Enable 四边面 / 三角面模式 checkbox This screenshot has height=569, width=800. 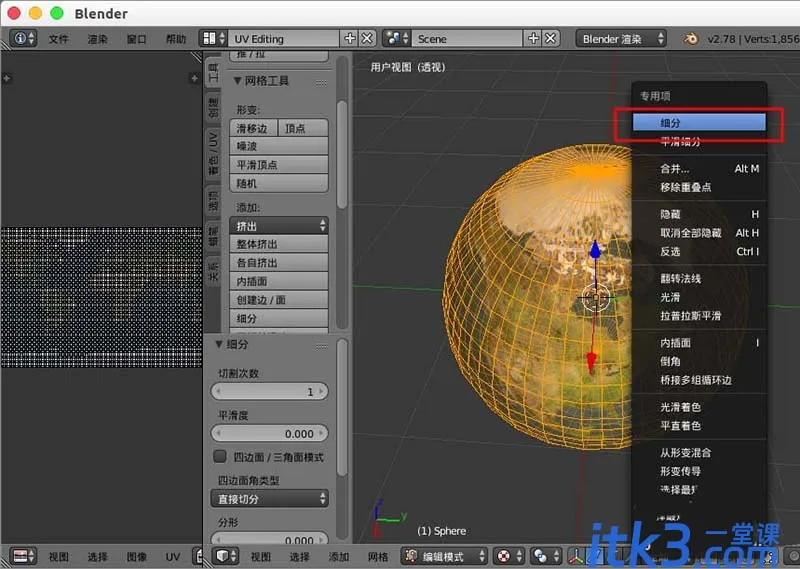coord(220,456)
